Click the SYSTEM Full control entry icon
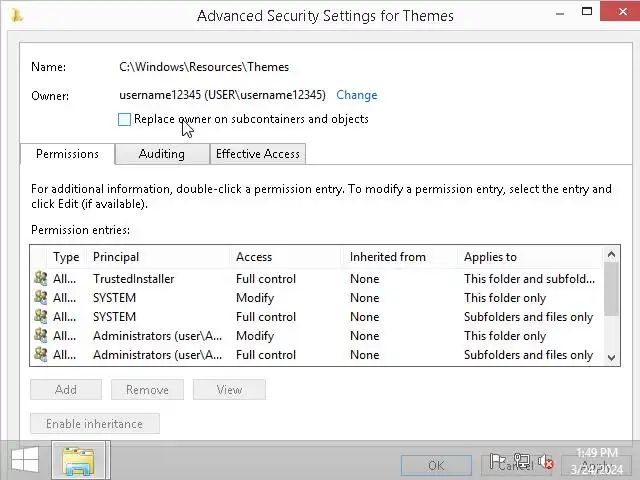The width and height of the screenshot is (640, 480). click(40, 317)
